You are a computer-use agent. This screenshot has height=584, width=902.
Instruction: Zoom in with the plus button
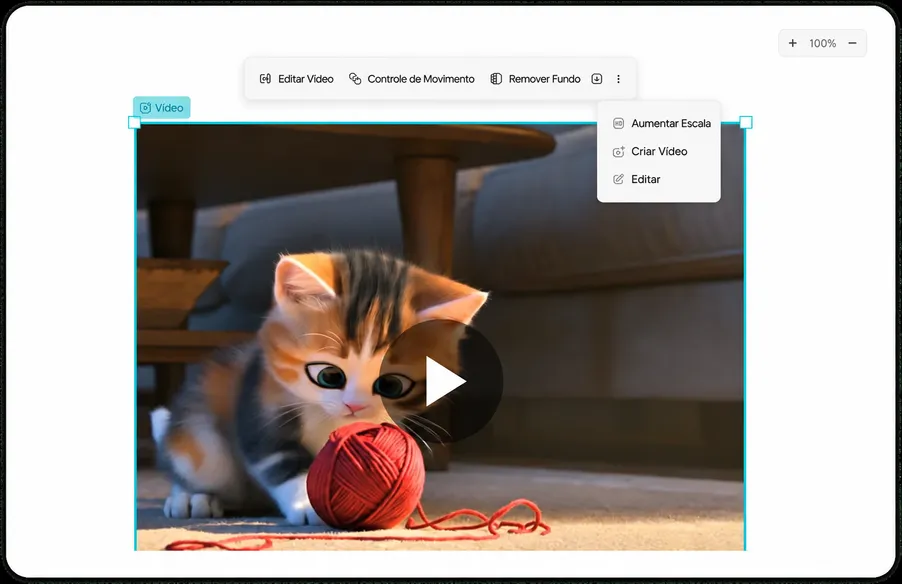pyautogui.click(x=793, y=43)
